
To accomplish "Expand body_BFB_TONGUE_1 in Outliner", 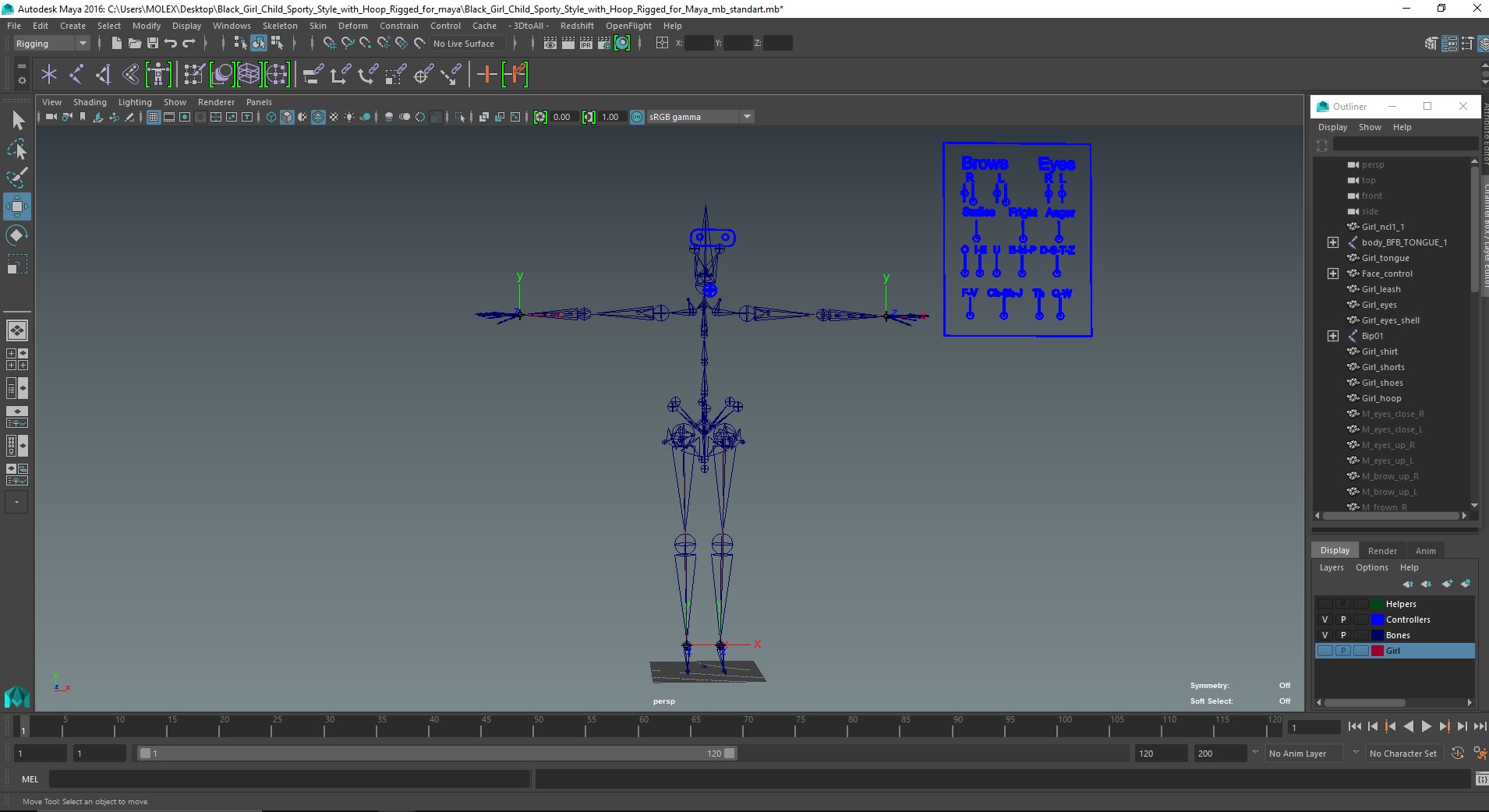I will point(1333,242).
